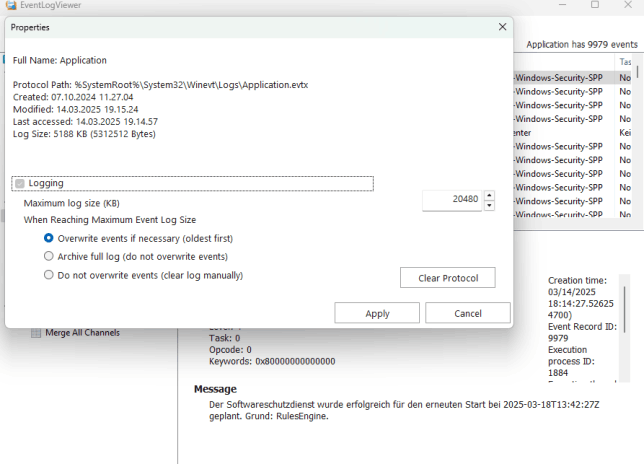644x464 pixels.
Task: Increase maximum log size with up arrow
Action: (x=489, y=195)
